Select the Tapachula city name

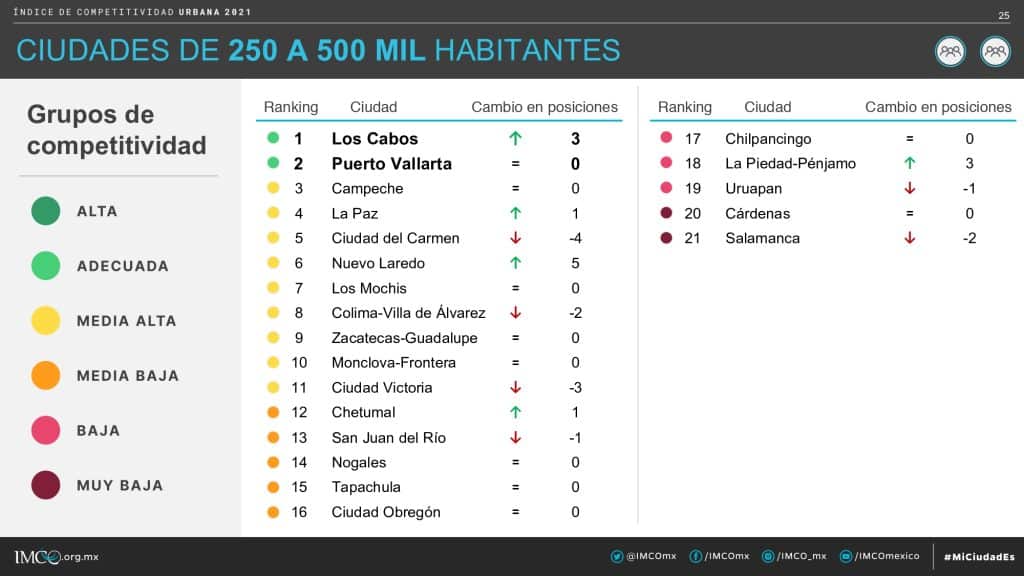point(366,487)
